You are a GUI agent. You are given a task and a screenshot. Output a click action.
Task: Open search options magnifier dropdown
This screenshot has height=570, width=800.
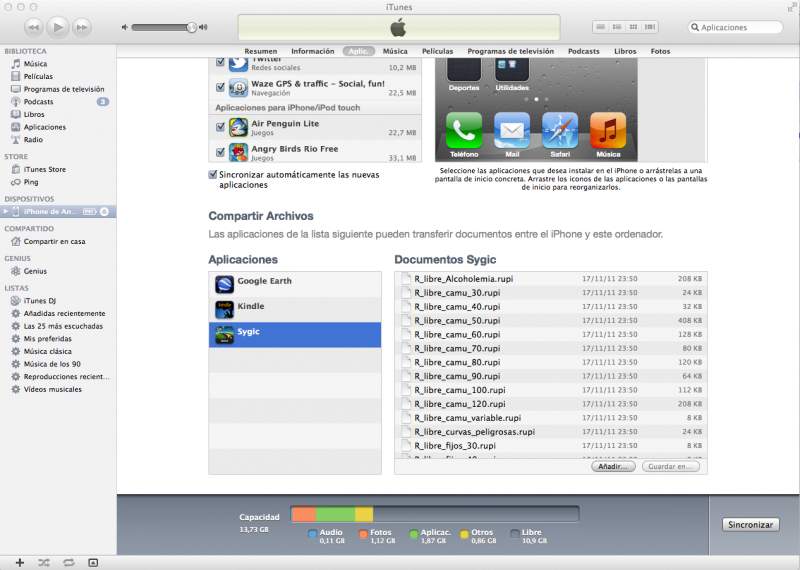[x=695, y=28]
